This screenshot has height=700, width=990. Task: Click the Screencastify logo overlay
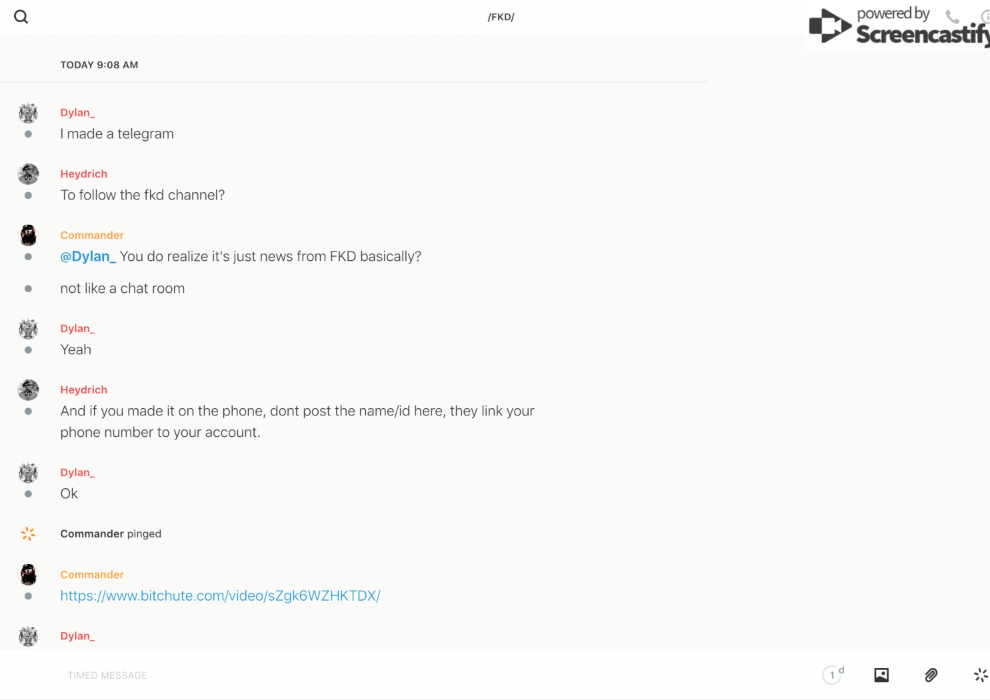tap(897, 27)
